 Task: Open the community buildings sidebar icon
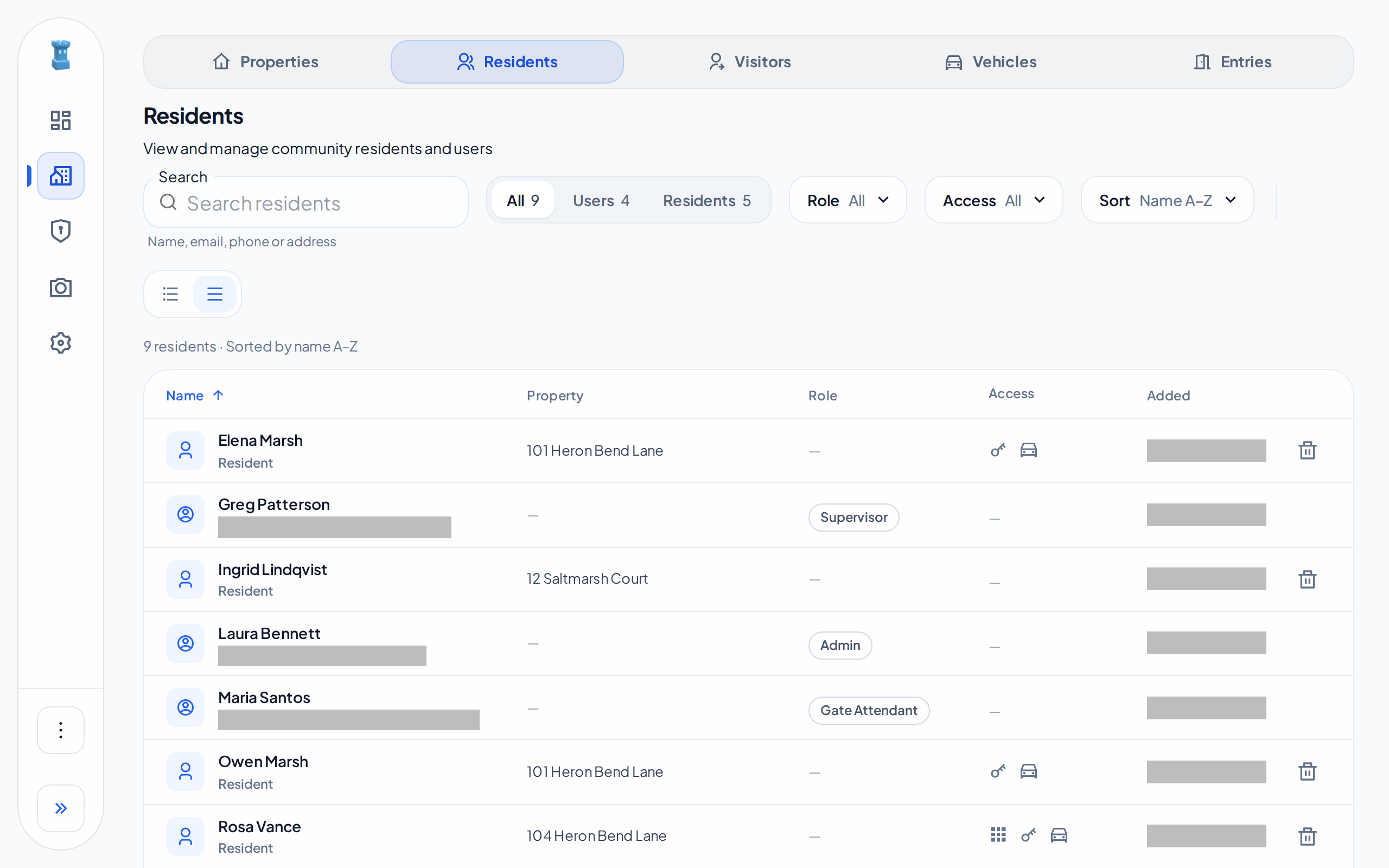[x=60, y=176]
